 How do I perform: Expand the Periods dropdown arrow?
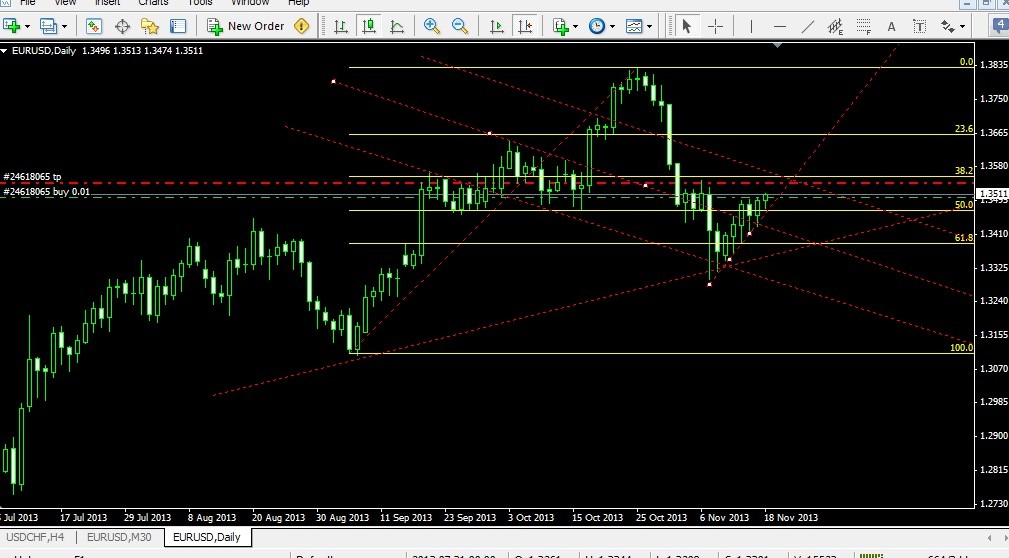click(612, 26)
